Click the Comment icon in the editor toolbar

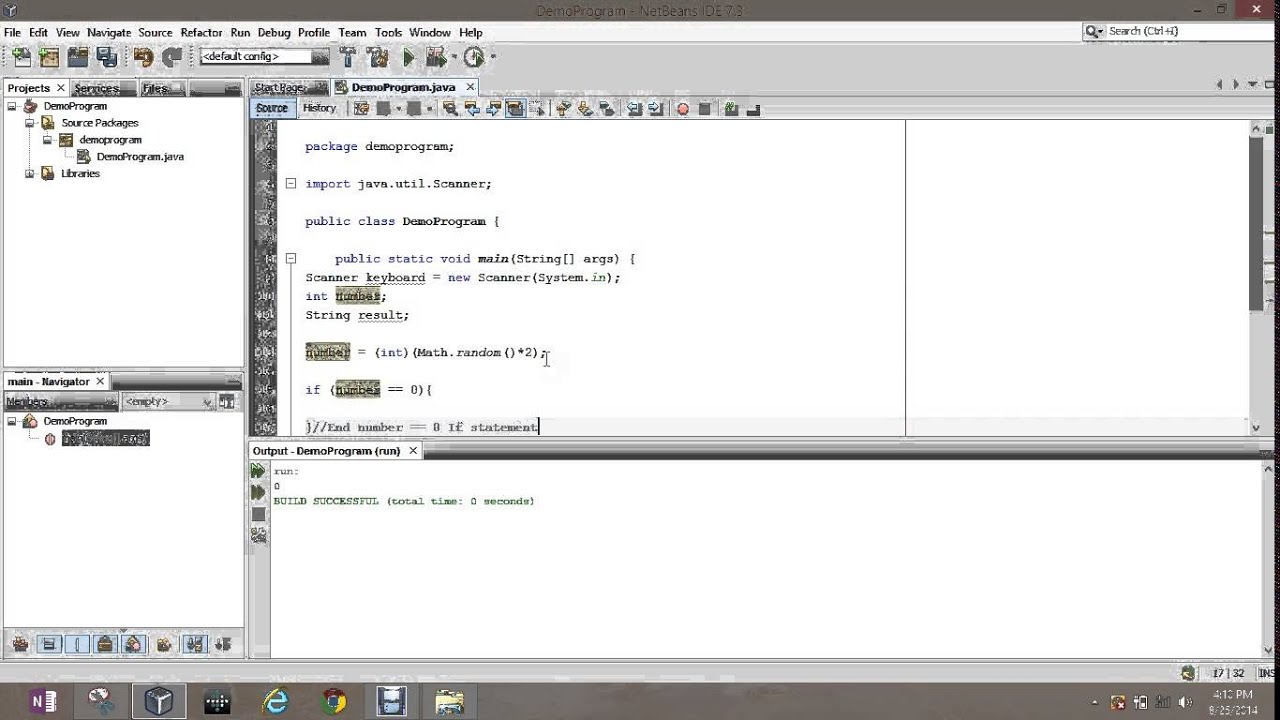[x=730, y=109]
